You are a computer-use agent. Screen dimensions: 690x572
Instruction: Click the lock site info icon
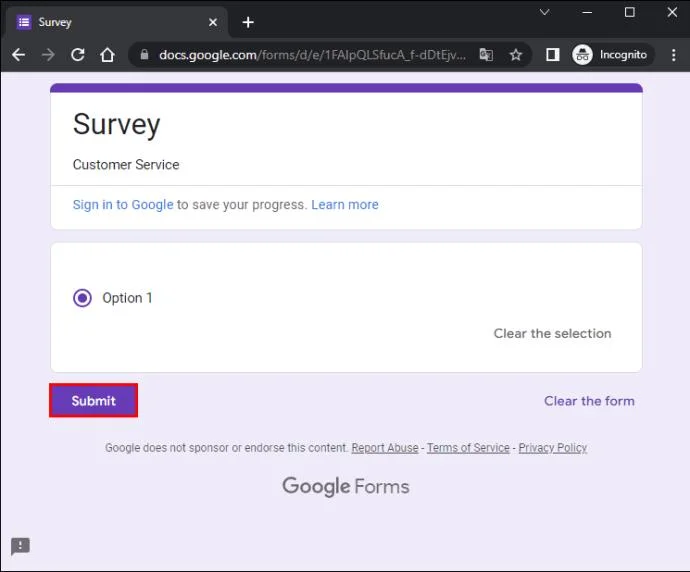[144, 55]
